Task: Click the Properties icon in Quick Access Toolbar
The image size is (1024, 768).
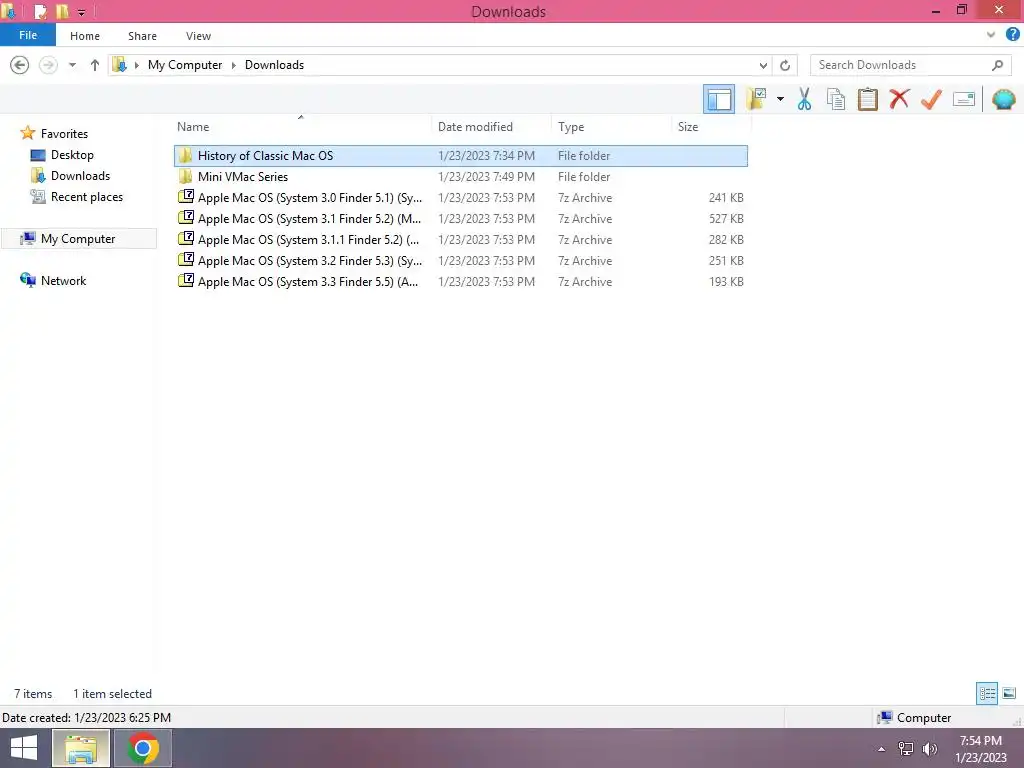Action: point(40,11)
